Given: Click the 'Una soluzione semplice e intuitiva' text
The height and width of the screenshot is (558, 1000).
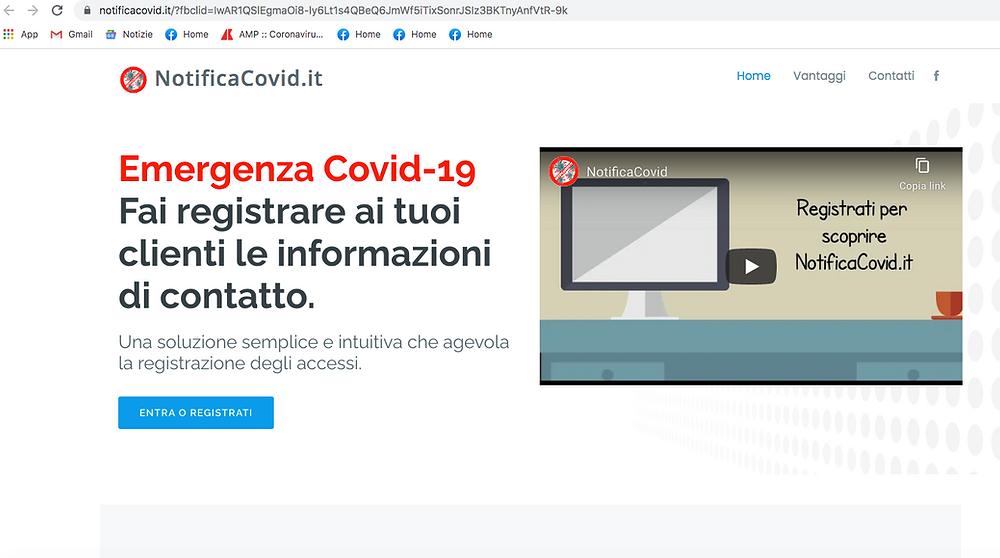Looking at the screenshot, I should point(314,352).
